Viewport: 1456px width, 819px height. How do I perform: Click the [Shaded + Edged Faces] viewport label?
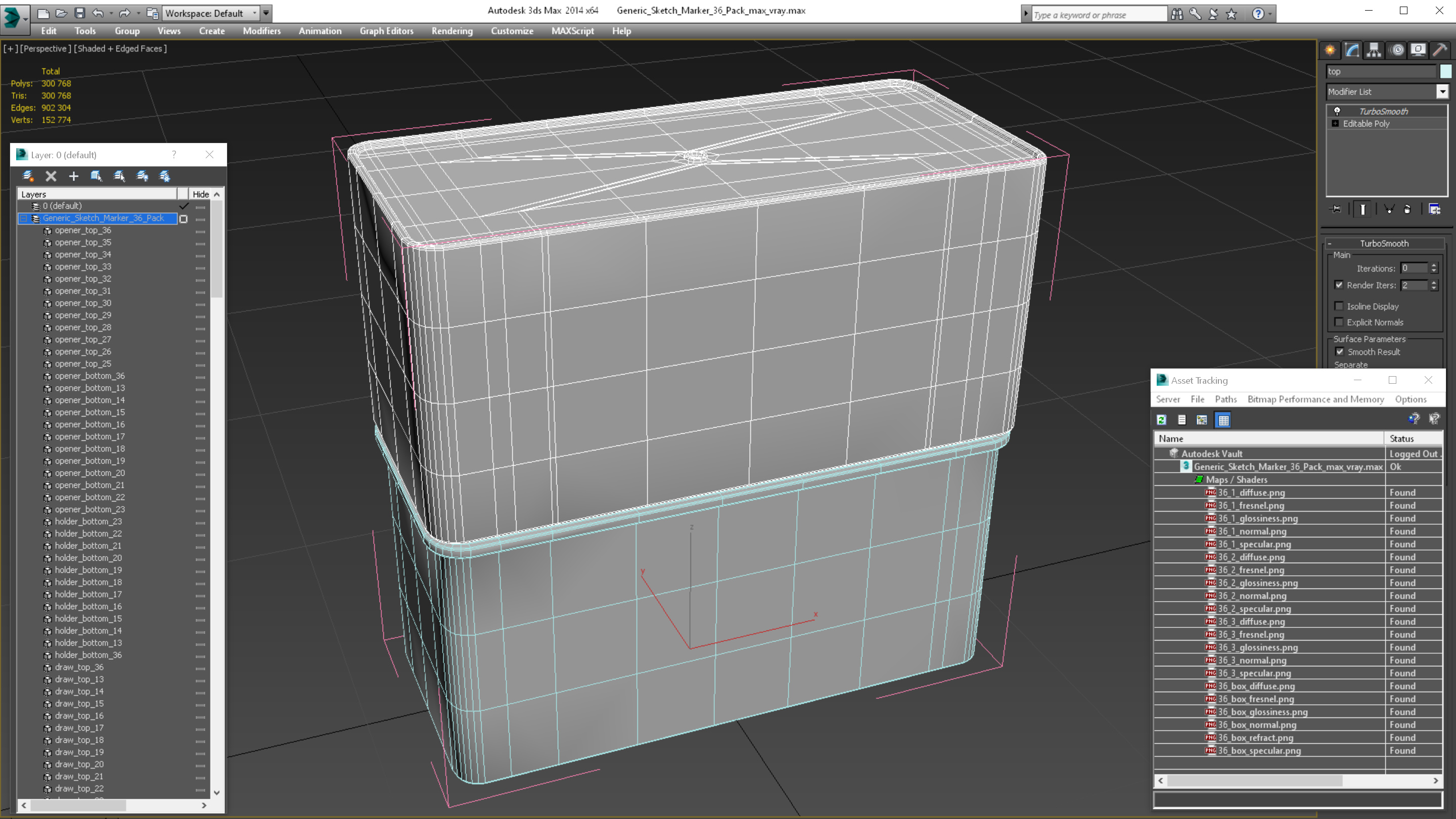(120, 49)
